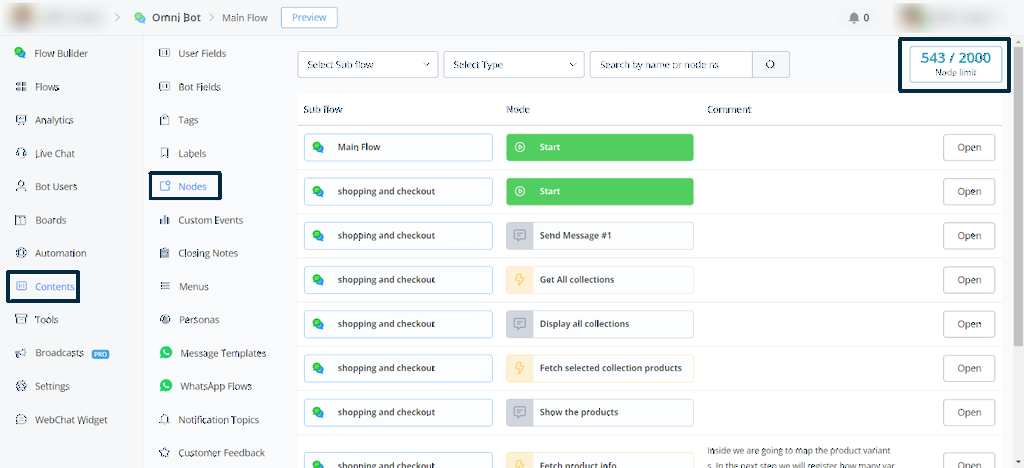Select Nodes in the Contents submenu
Image resolution: width=1024 pixels, height=468 pixels.
pos(185,187)
